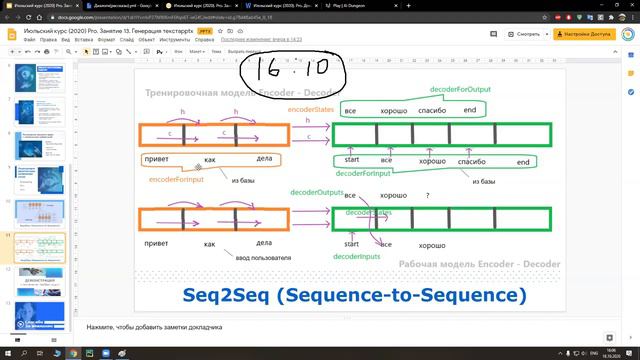
Task: Collapse the menus with the chevron arrow
Action: [x=615, y=52]
